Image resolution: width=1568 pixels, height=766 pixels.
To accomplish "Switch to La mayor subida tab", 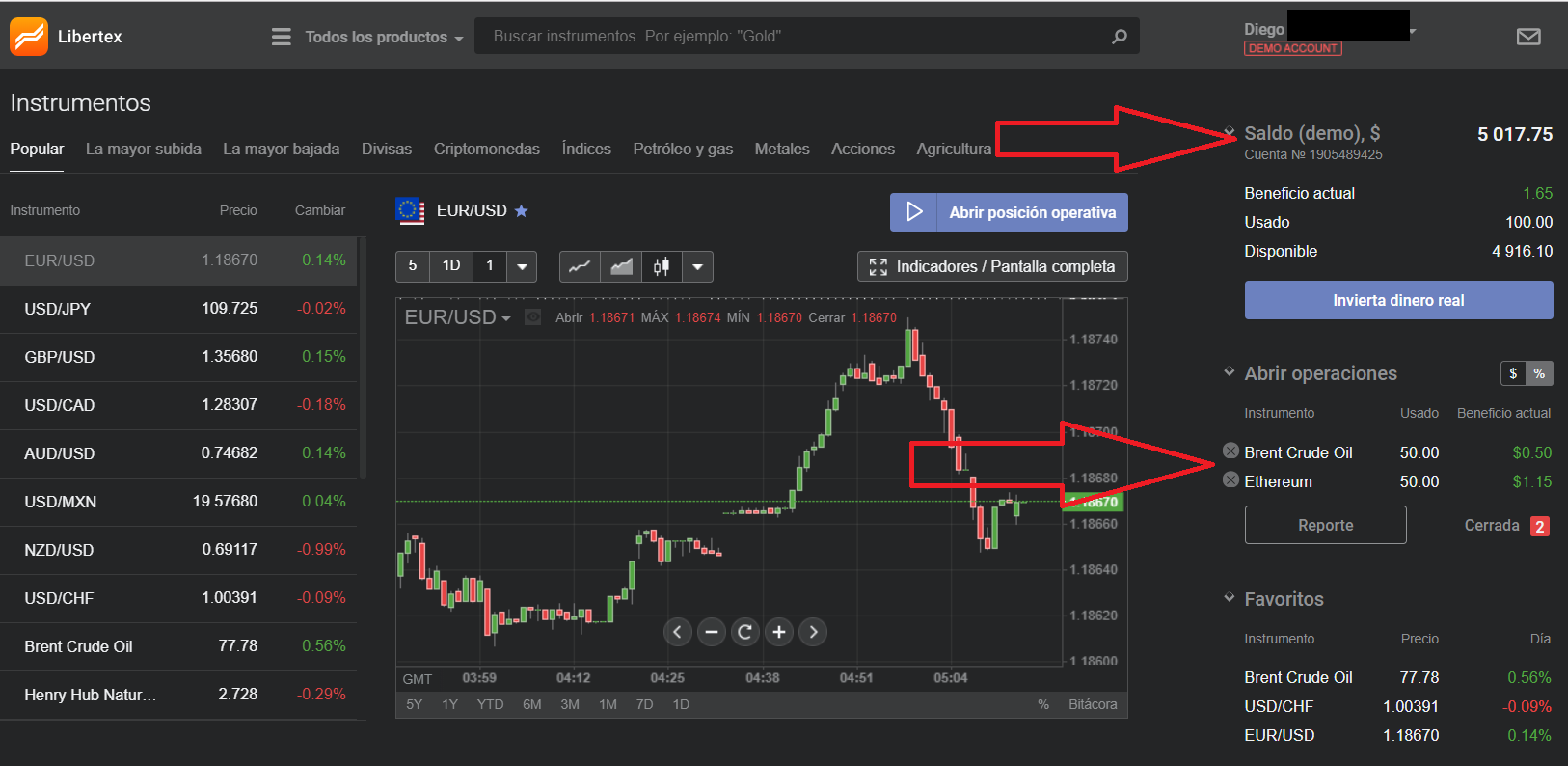I will point(144,149).
